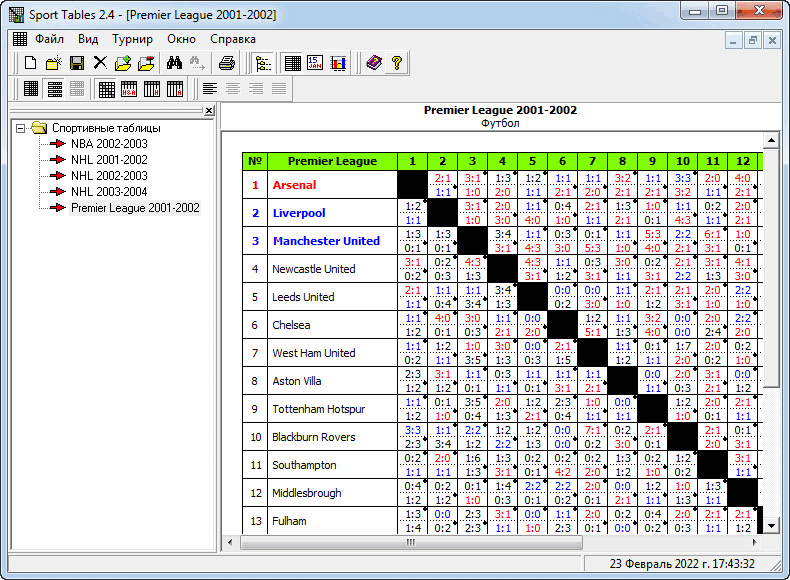
Task: Click the Fulham team name
Action: tap(289, 521)
